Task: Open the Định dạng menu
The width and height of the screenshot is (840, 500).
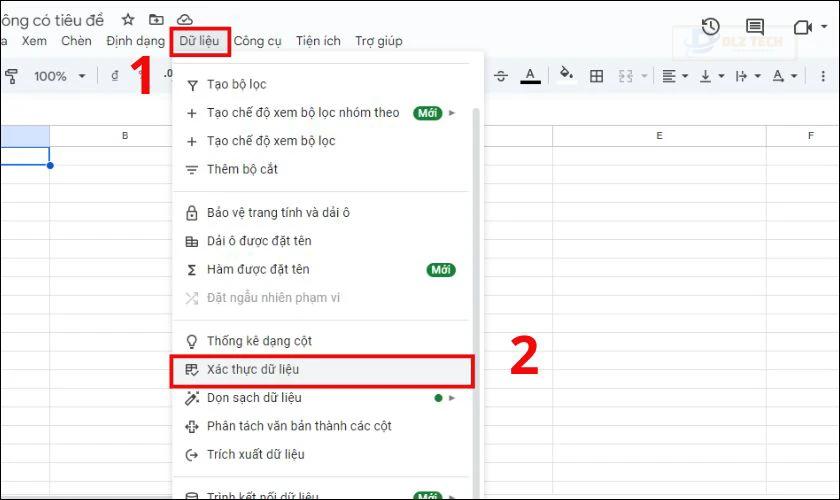Action: tap(136, 41)
